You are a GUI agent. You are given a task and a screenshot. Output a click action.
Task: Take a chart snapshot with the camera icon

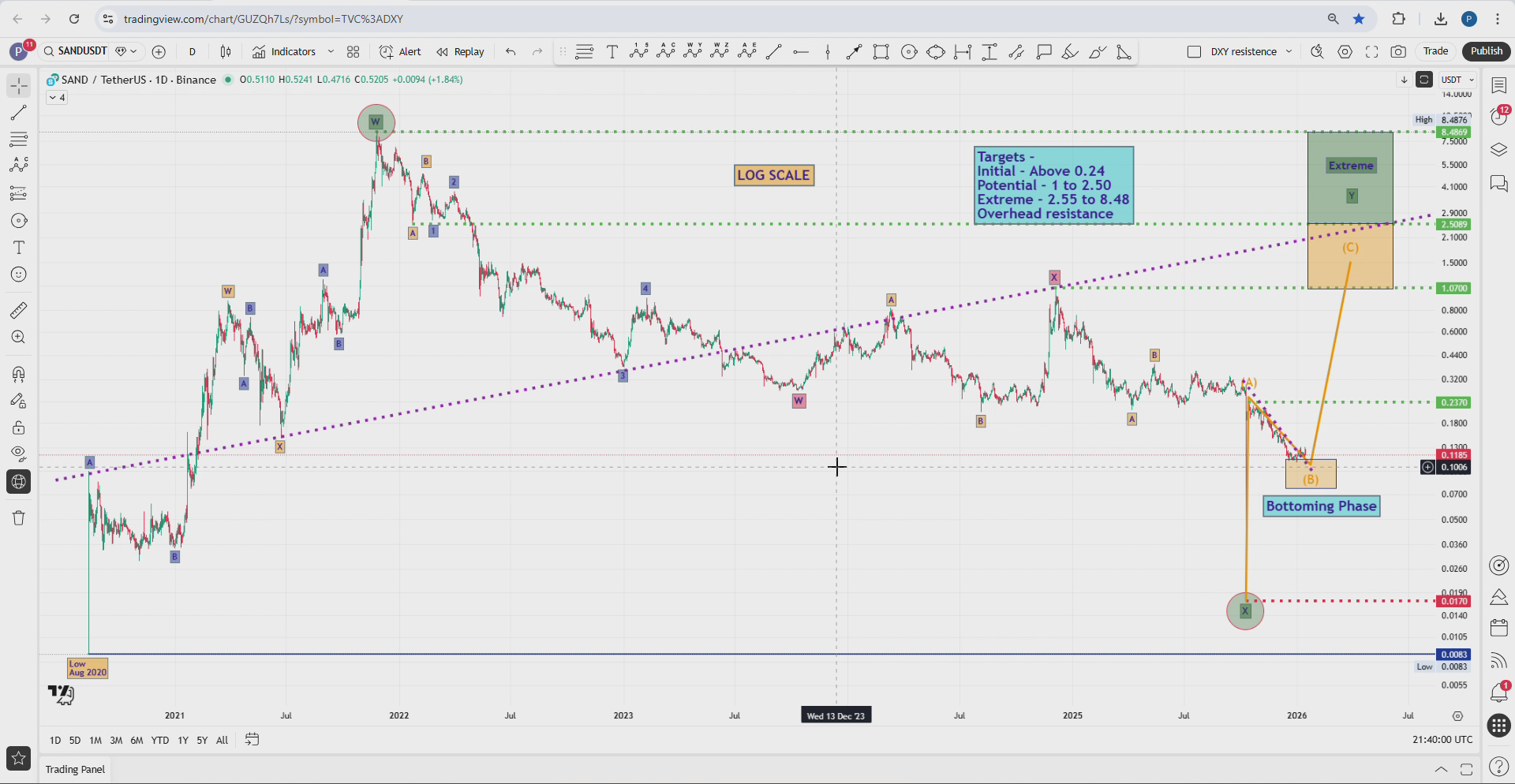coord(1399,51)
